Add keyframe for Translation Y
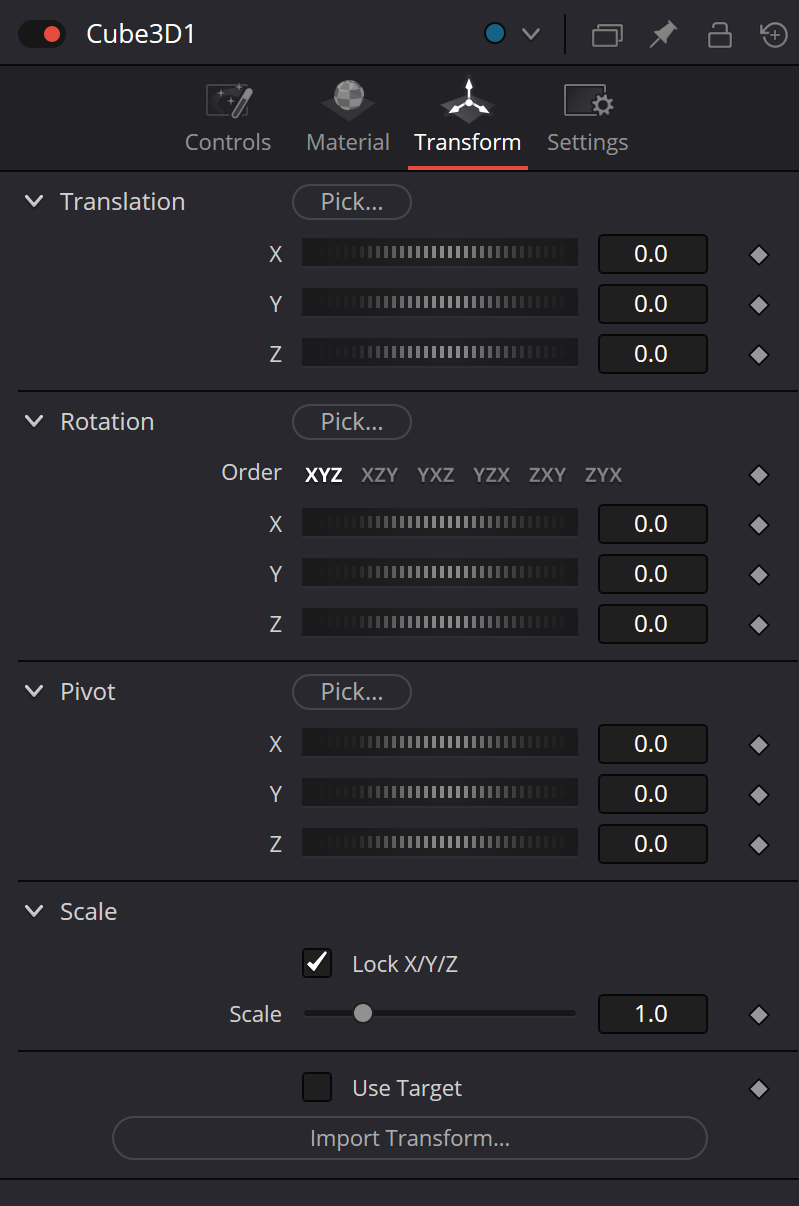799x1206 pixels. point(759,305)
